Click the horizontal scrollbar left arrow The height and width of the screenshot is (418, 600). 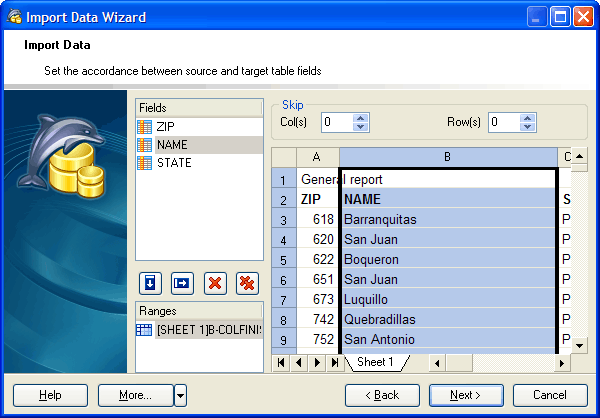coord(437,363)
